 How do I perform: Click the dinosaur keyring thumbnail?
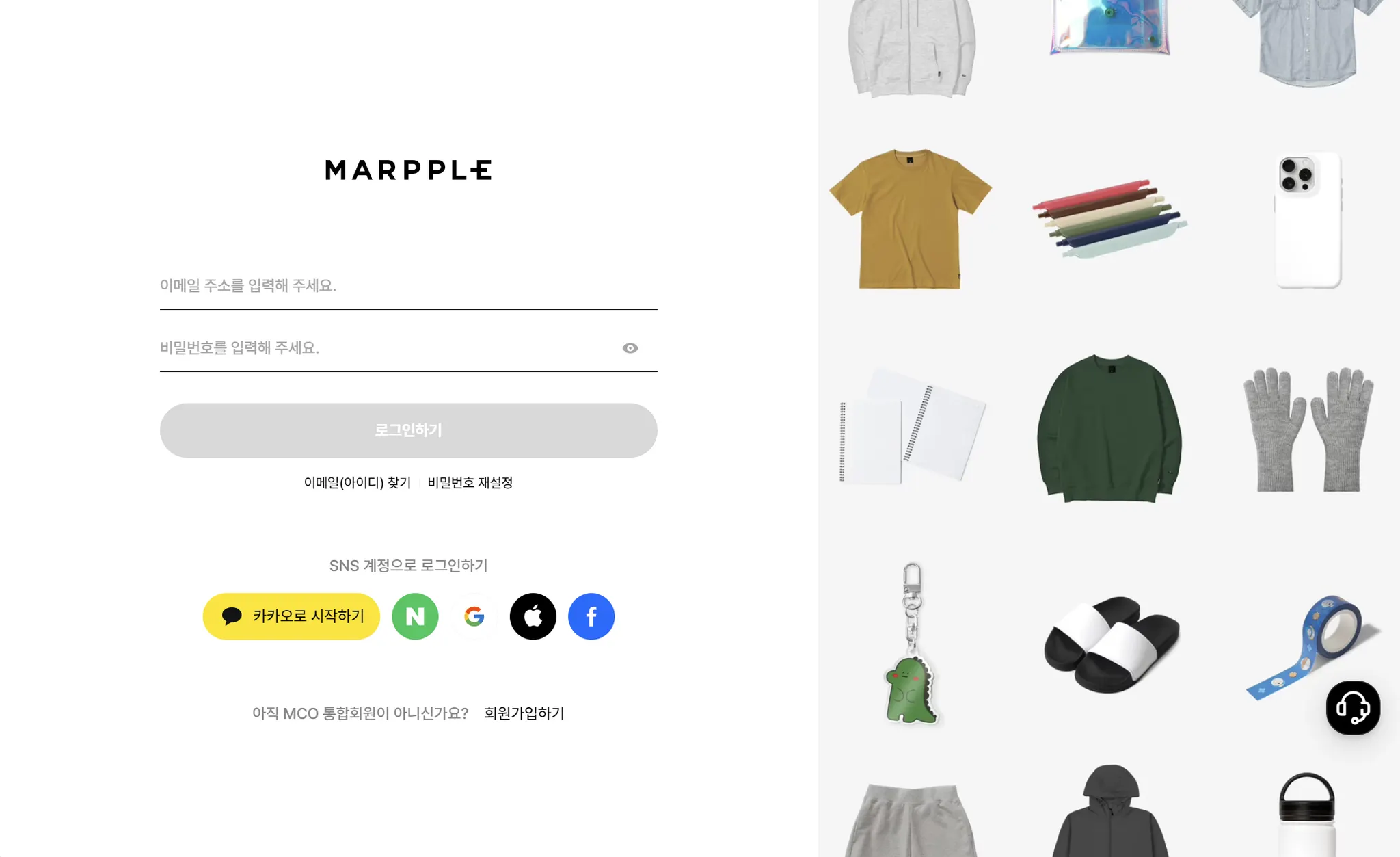click(x=911, y=643)
